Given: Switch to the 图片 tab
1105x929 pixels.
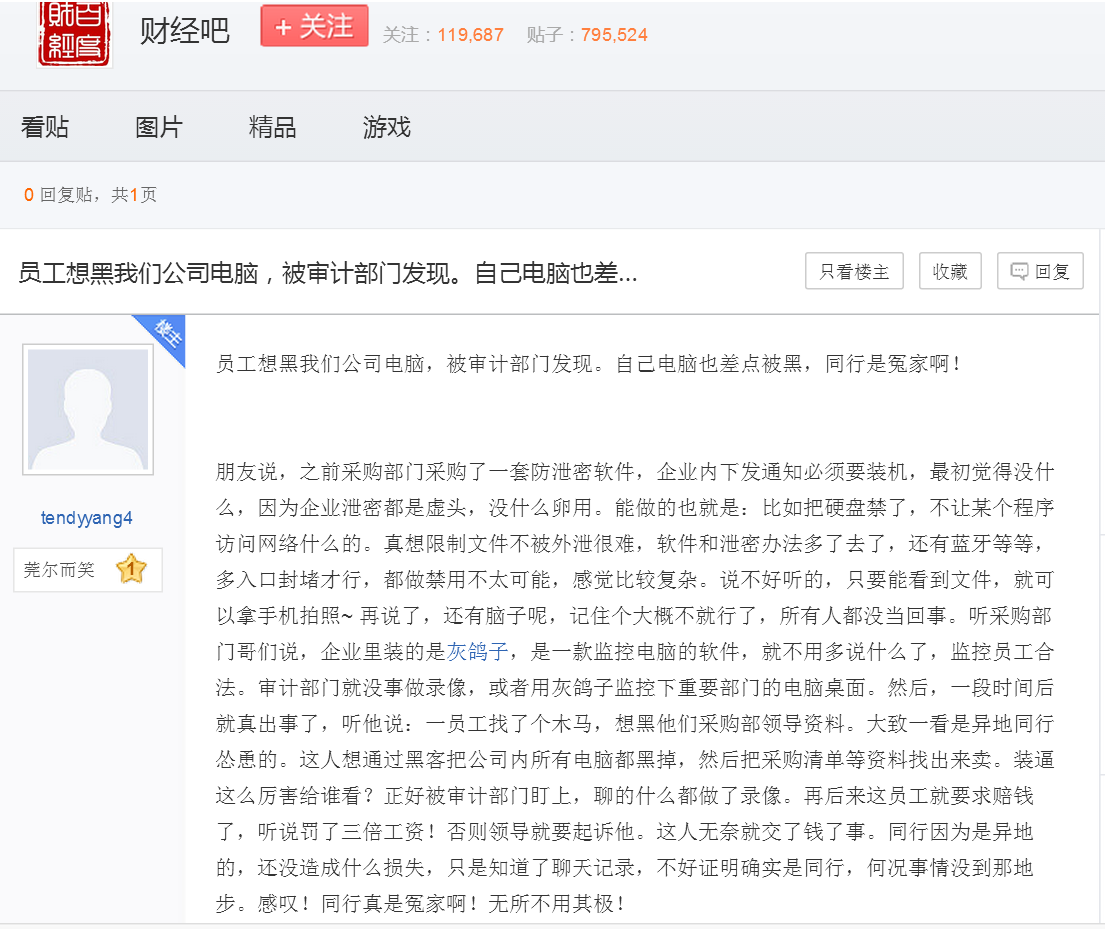Looking at the screenshot, I should (x=159, y=127).
